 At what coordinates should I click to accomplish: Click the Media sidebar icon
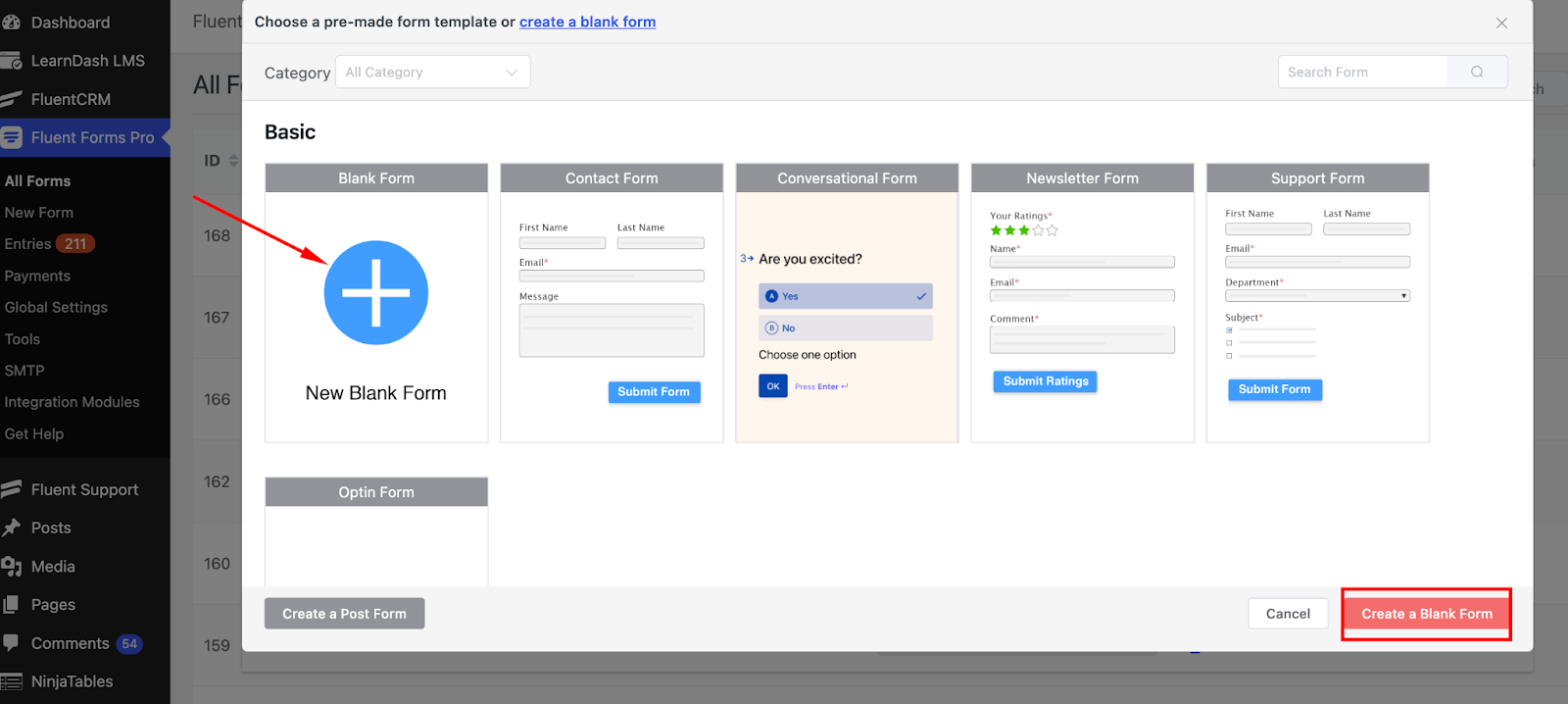11,567
